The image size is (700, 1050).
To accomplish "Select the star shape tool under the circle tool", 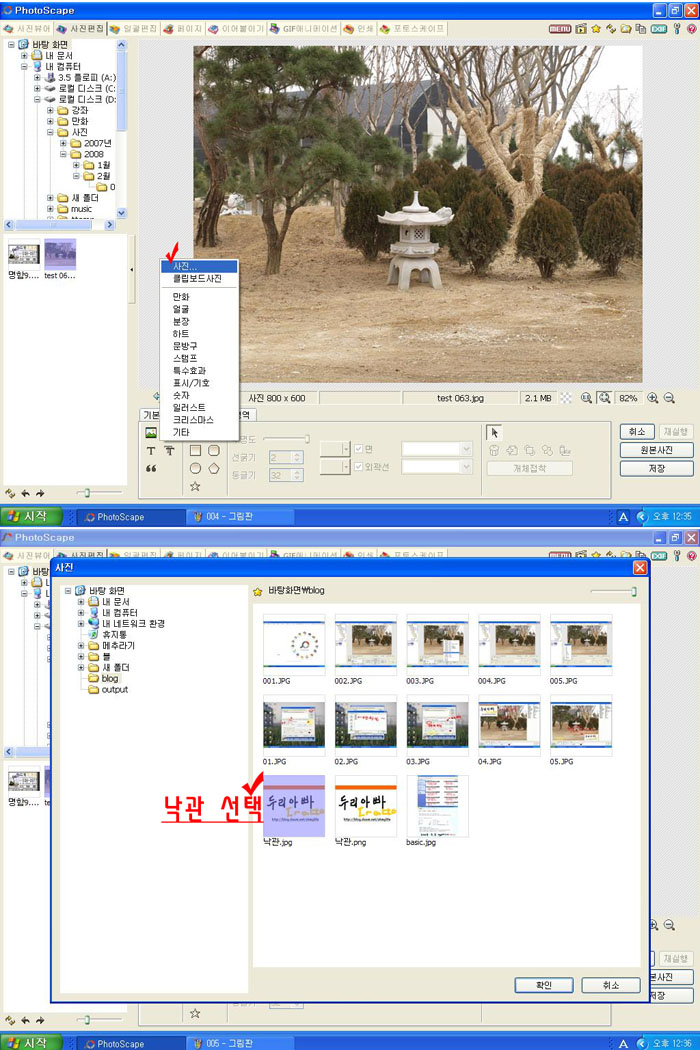I will tap(195, 486).
